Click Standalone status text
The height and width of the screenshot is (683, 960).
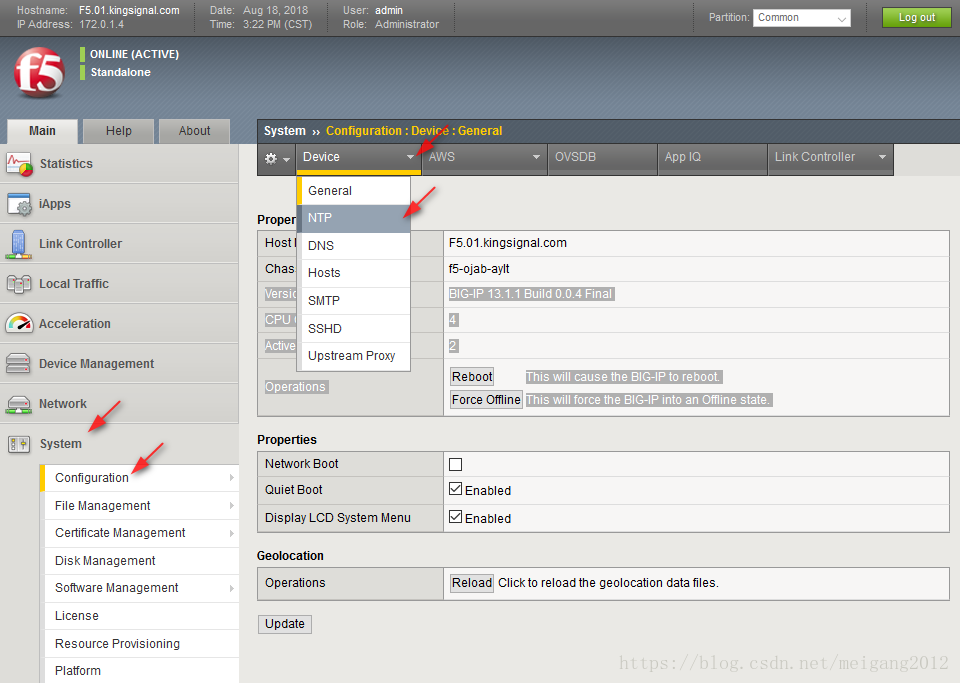(x=121, y=72)
